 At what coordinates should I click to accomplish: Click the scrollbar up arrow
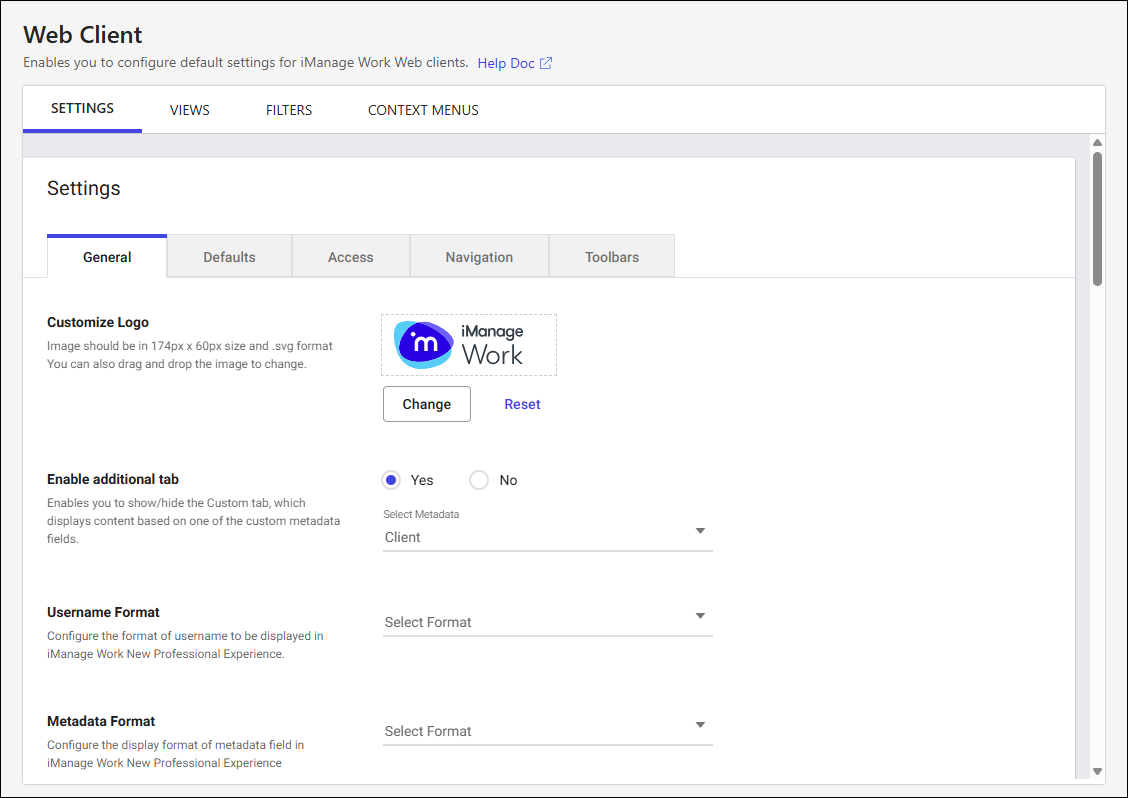coord(1097,143)
